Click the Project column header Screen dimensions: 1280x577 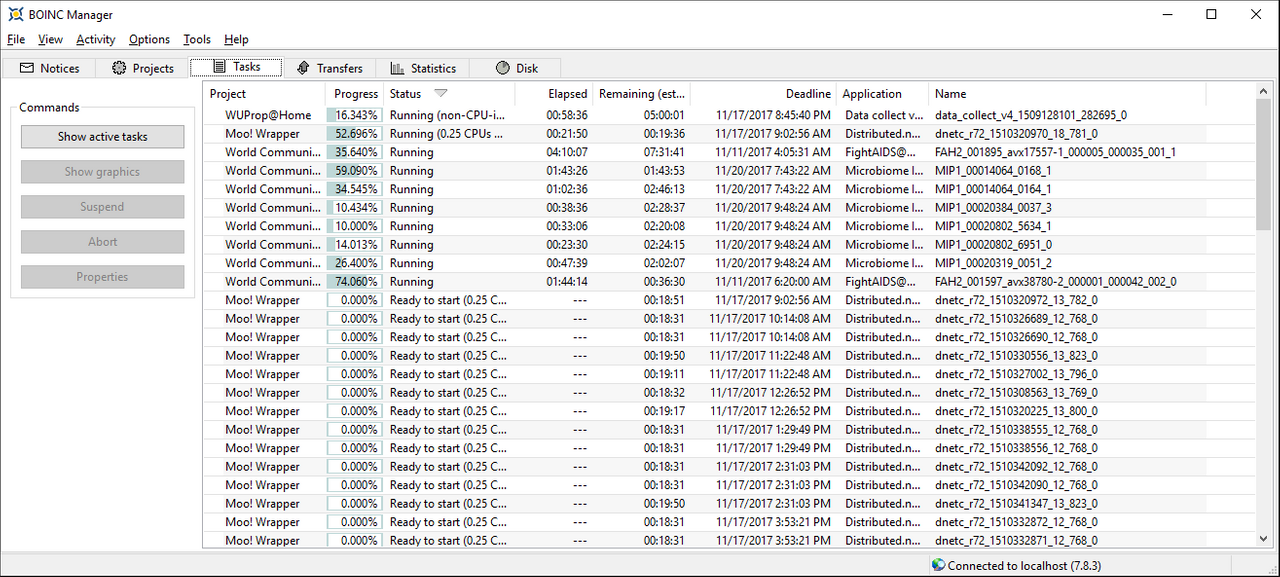point(265,94)
